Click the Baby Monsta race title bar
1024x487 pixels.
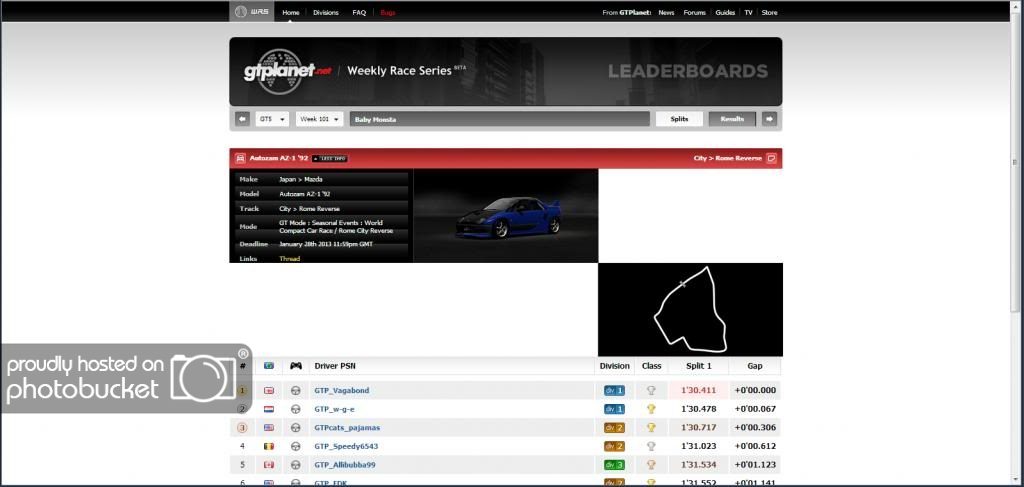tap(500, 119)
